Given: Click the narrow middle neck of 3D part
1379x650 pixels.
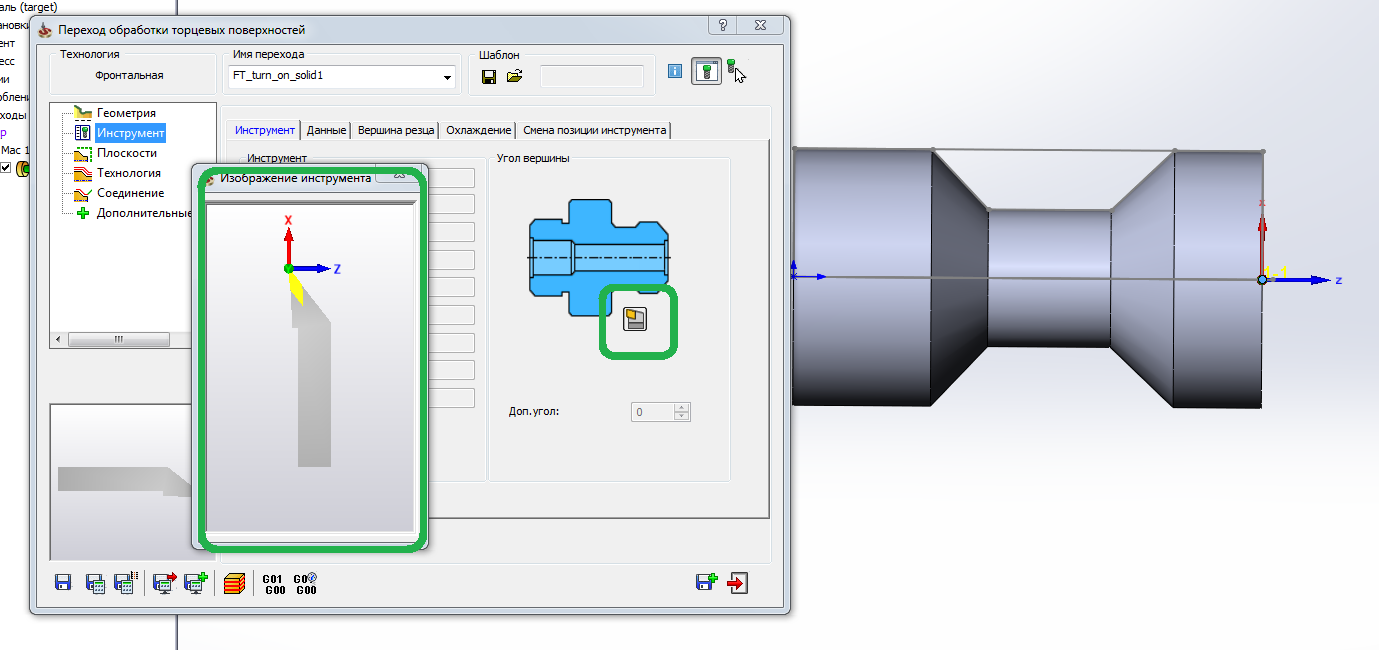Looking at the screenshot, I should click(1049, 278).
